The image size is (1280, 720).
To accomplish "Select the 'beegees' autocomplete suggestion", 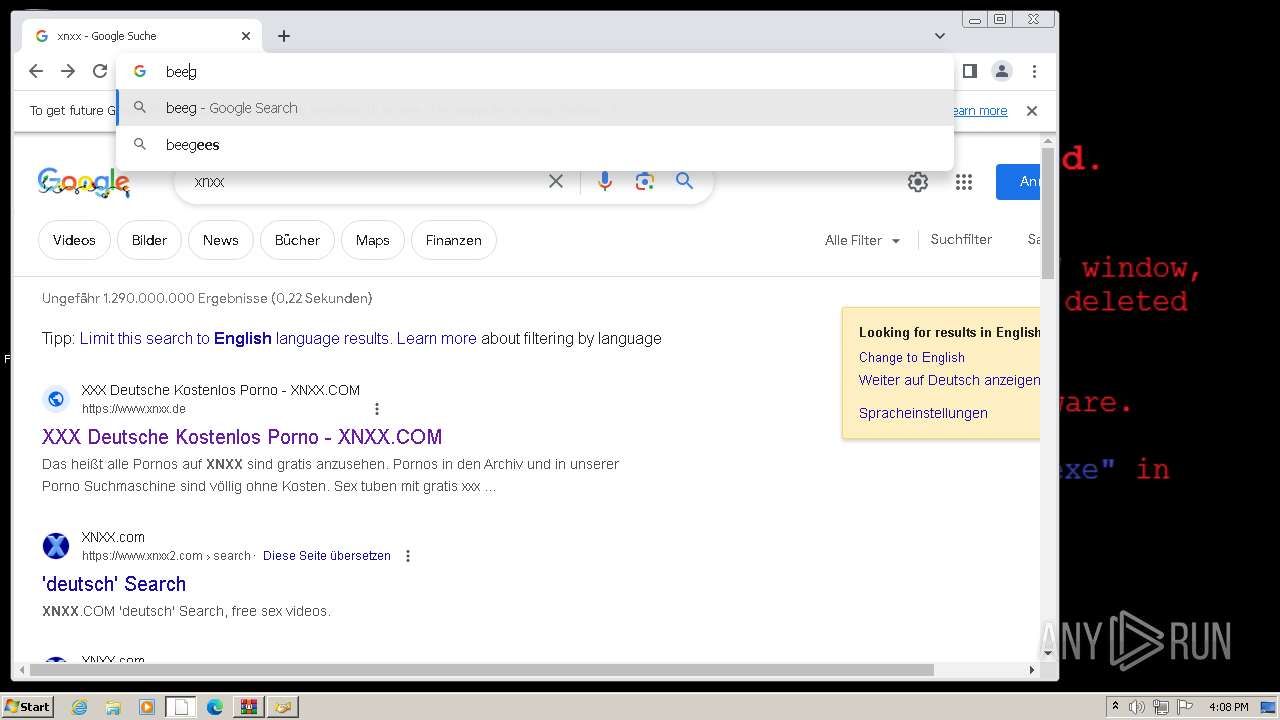I will pyautogui.click(x=535, y=145).
